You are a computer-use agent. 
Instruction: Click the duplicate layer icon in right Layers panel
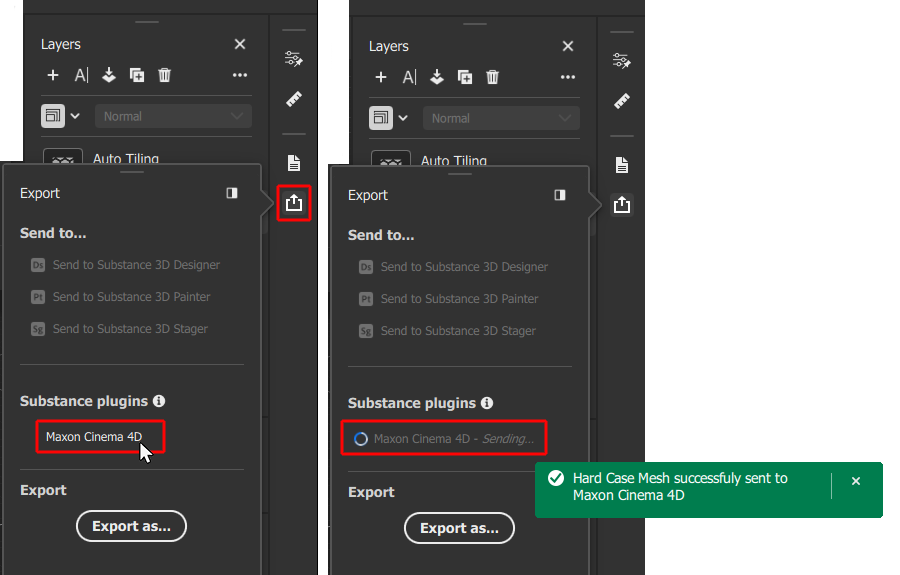pyautogui.click(x=465, y=77)
